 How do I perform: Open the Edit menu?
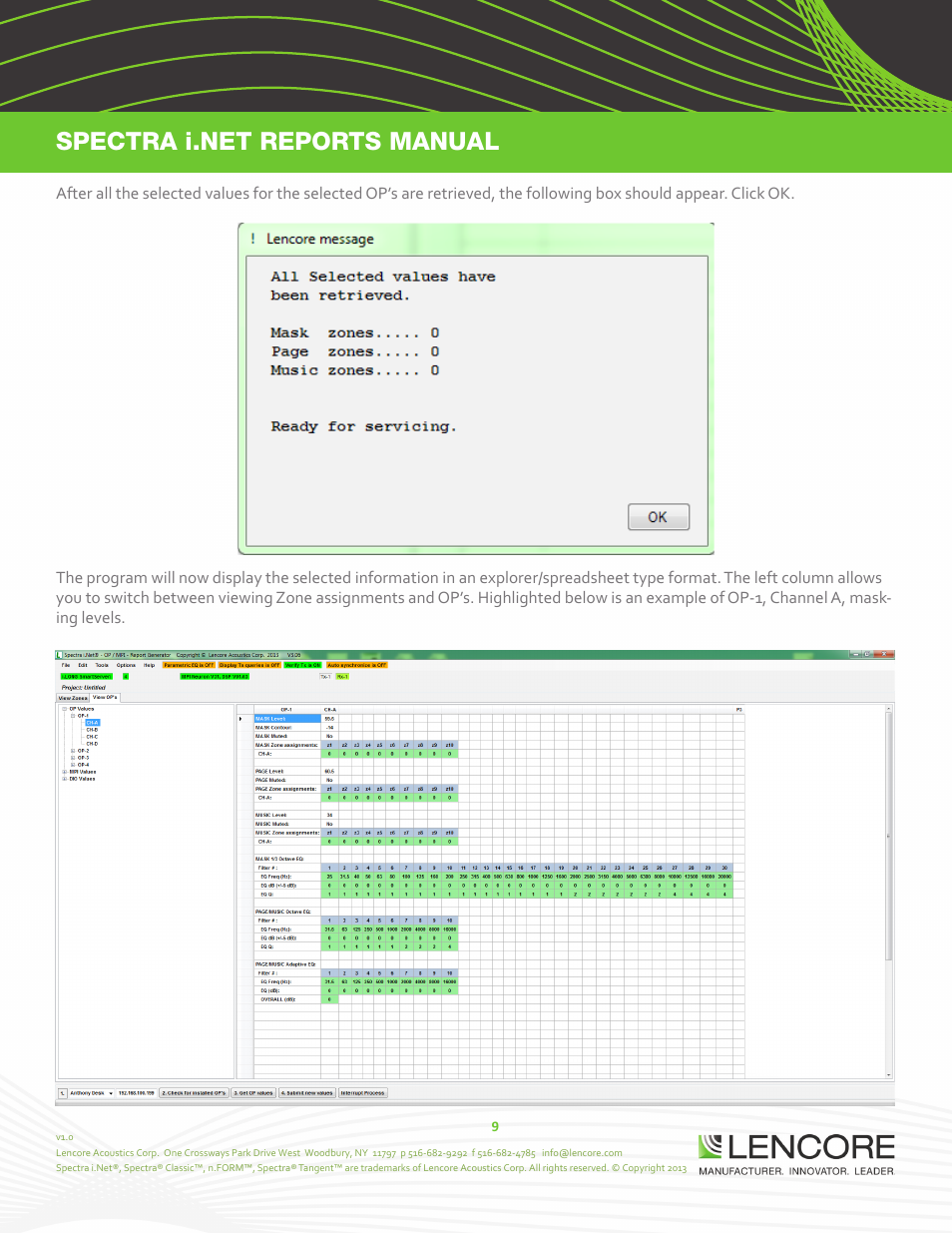point(83,665)
